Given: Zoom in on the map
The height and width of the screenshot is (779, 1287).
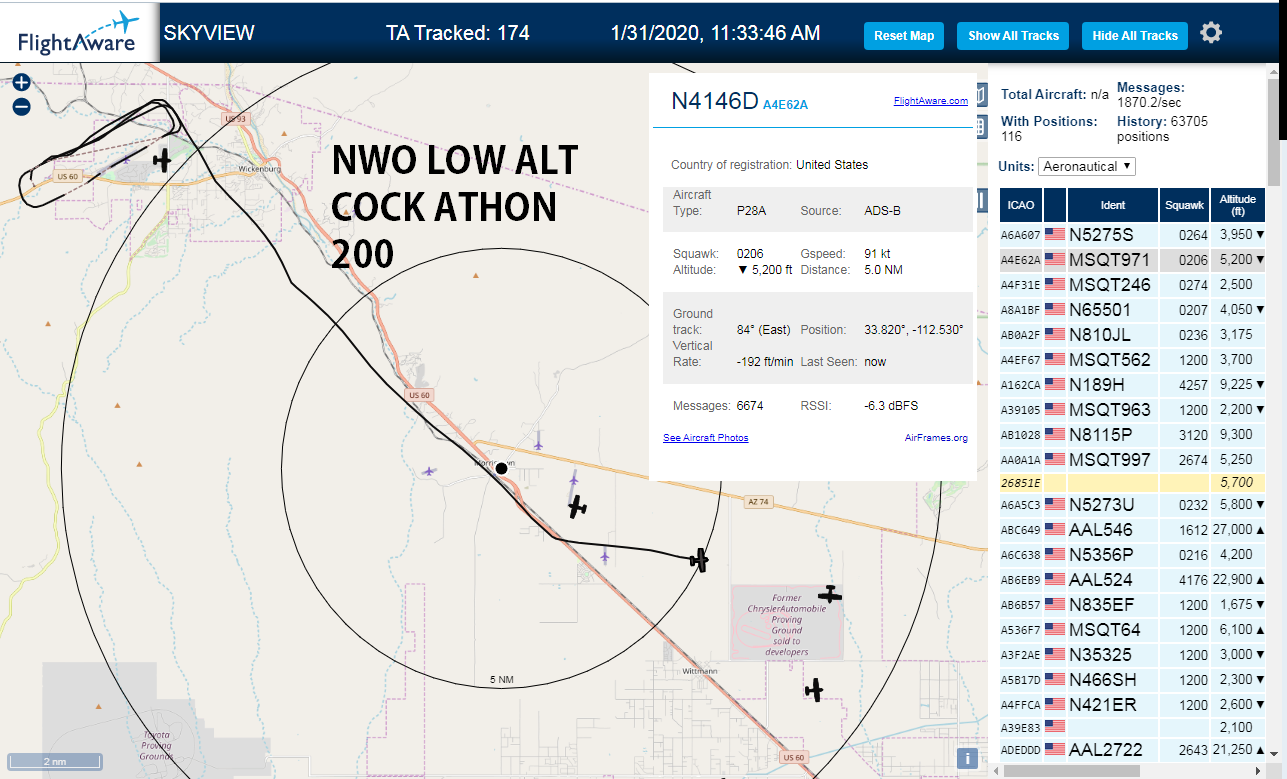Looking at the screenshot, I should (21, 83).
